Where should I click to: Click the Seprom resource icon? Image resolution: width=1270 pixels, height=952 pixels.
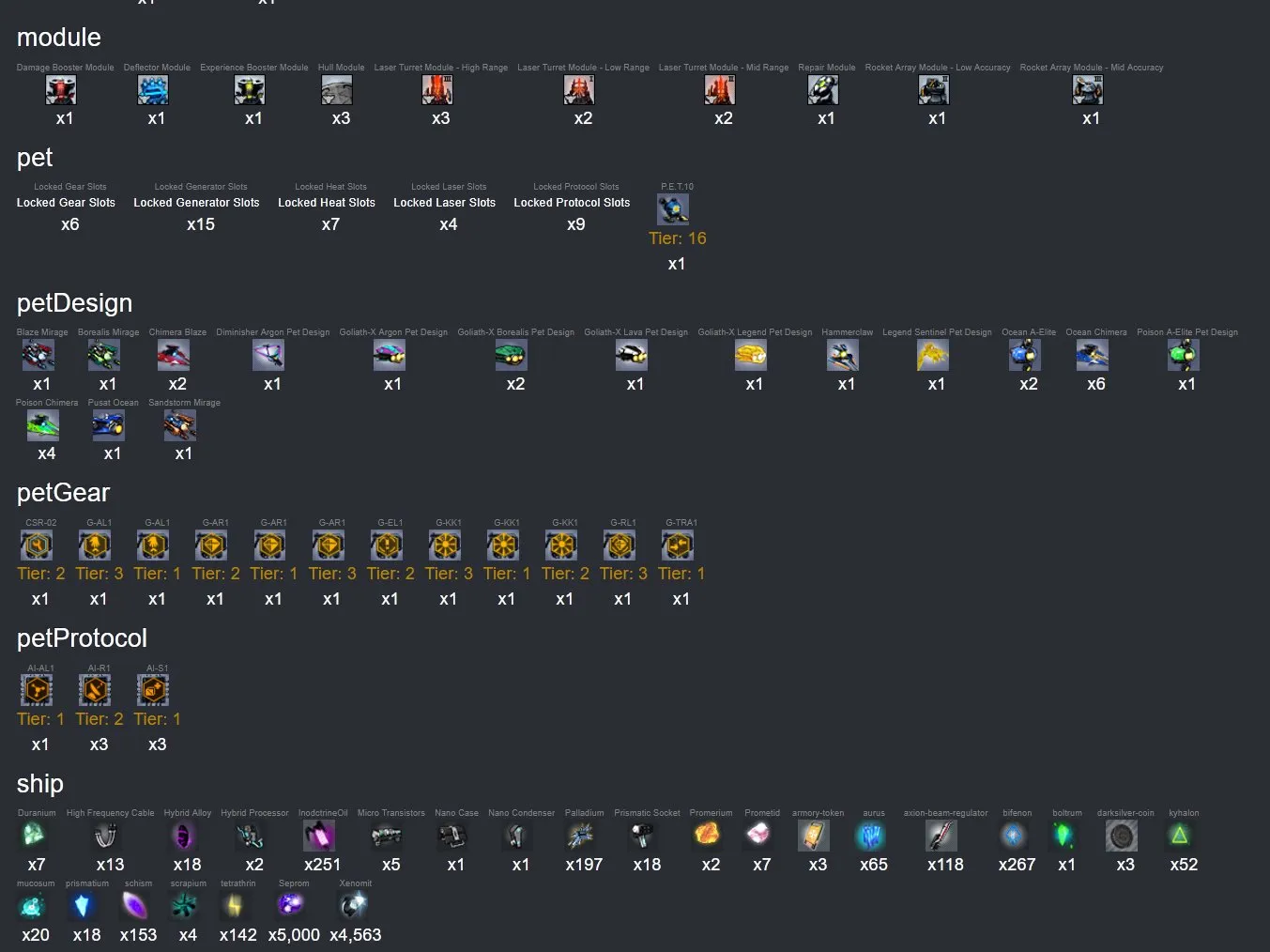click(x=291, y=905)
